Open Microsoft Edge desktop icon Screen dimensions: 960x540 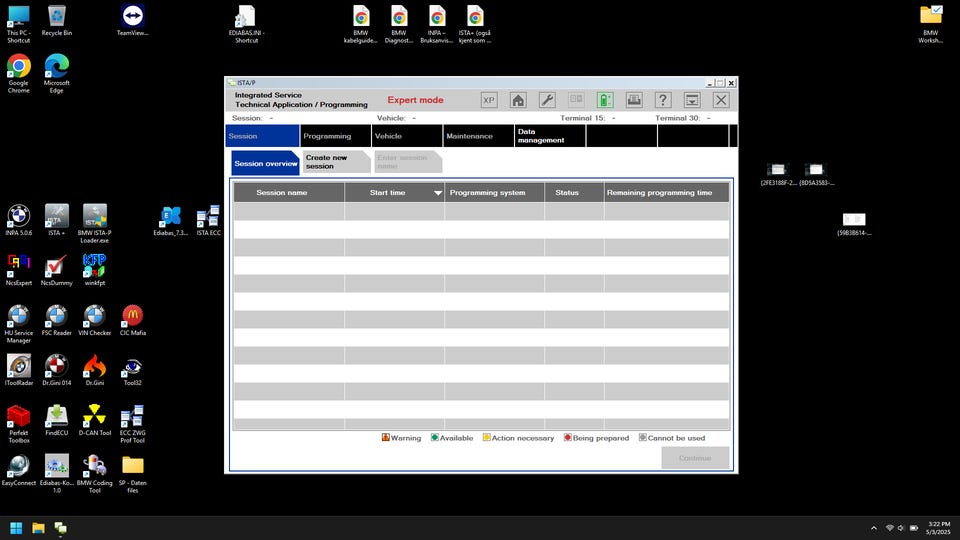pyautogui.click(x=56, y=73)
